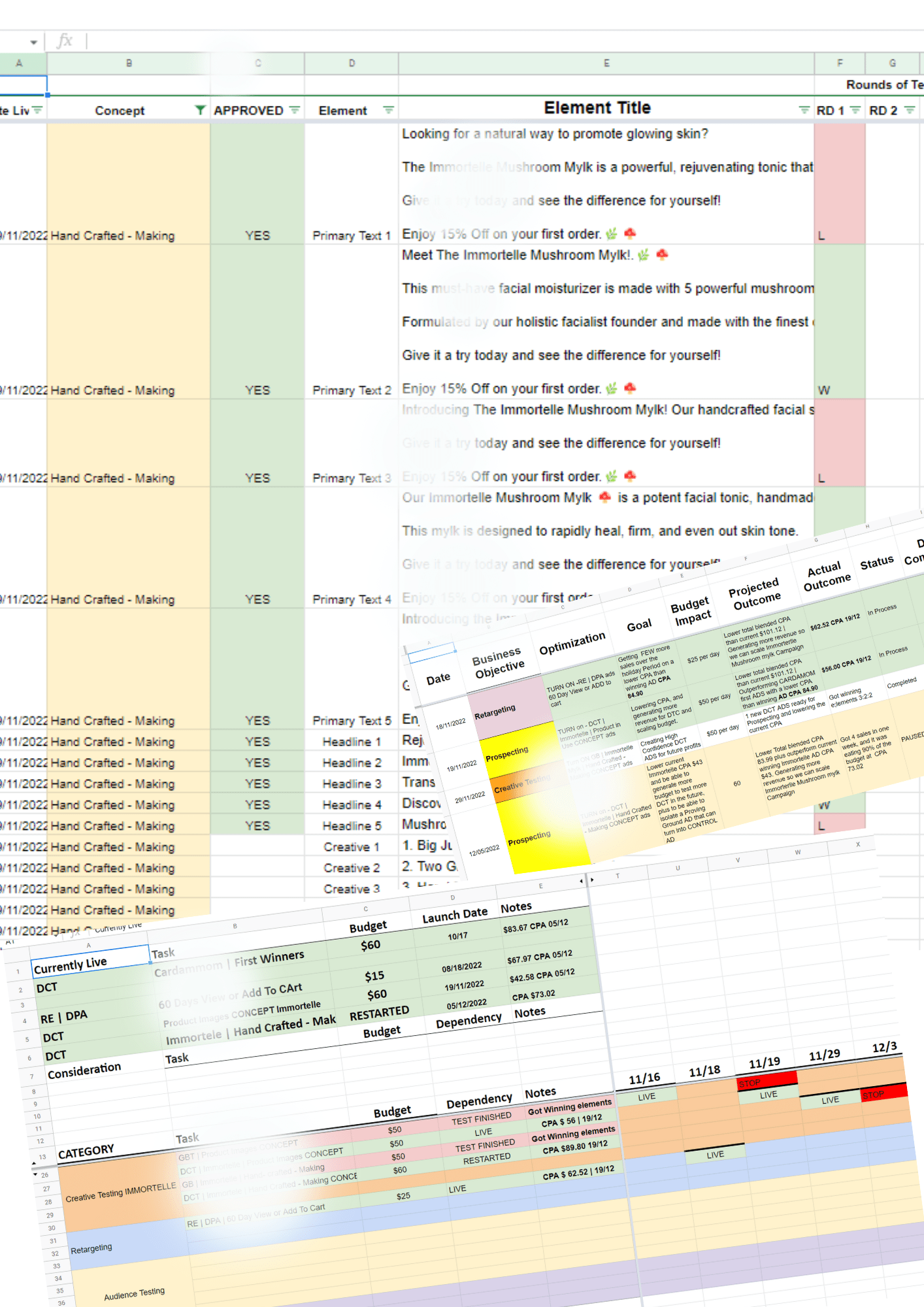Open the APPROVED column filter icon
Viewport: 924px width, 1307px height.
coord(295,110)
